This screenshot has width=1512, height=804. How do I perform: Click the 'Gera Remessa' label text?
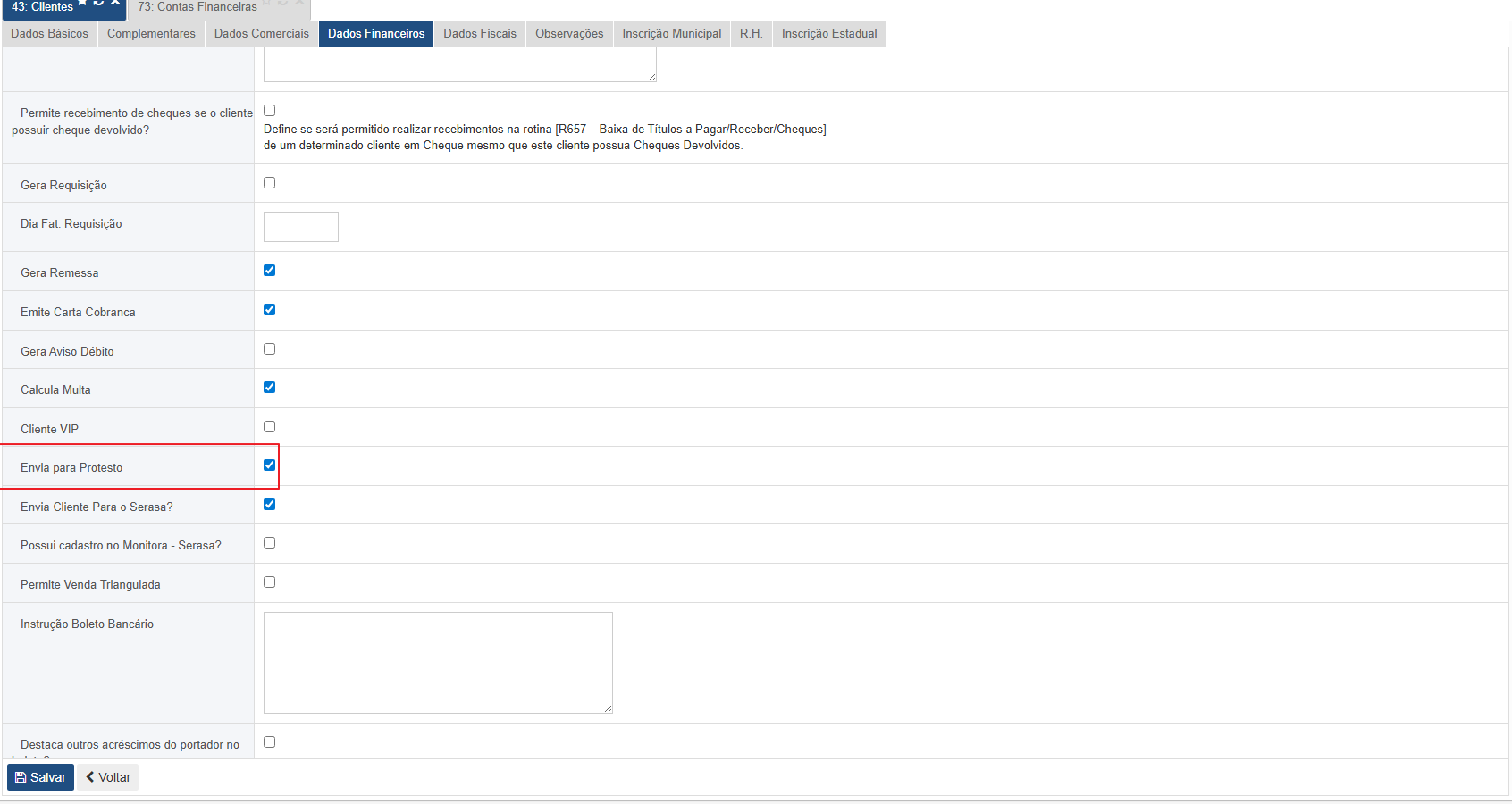(x=60, y=273)
